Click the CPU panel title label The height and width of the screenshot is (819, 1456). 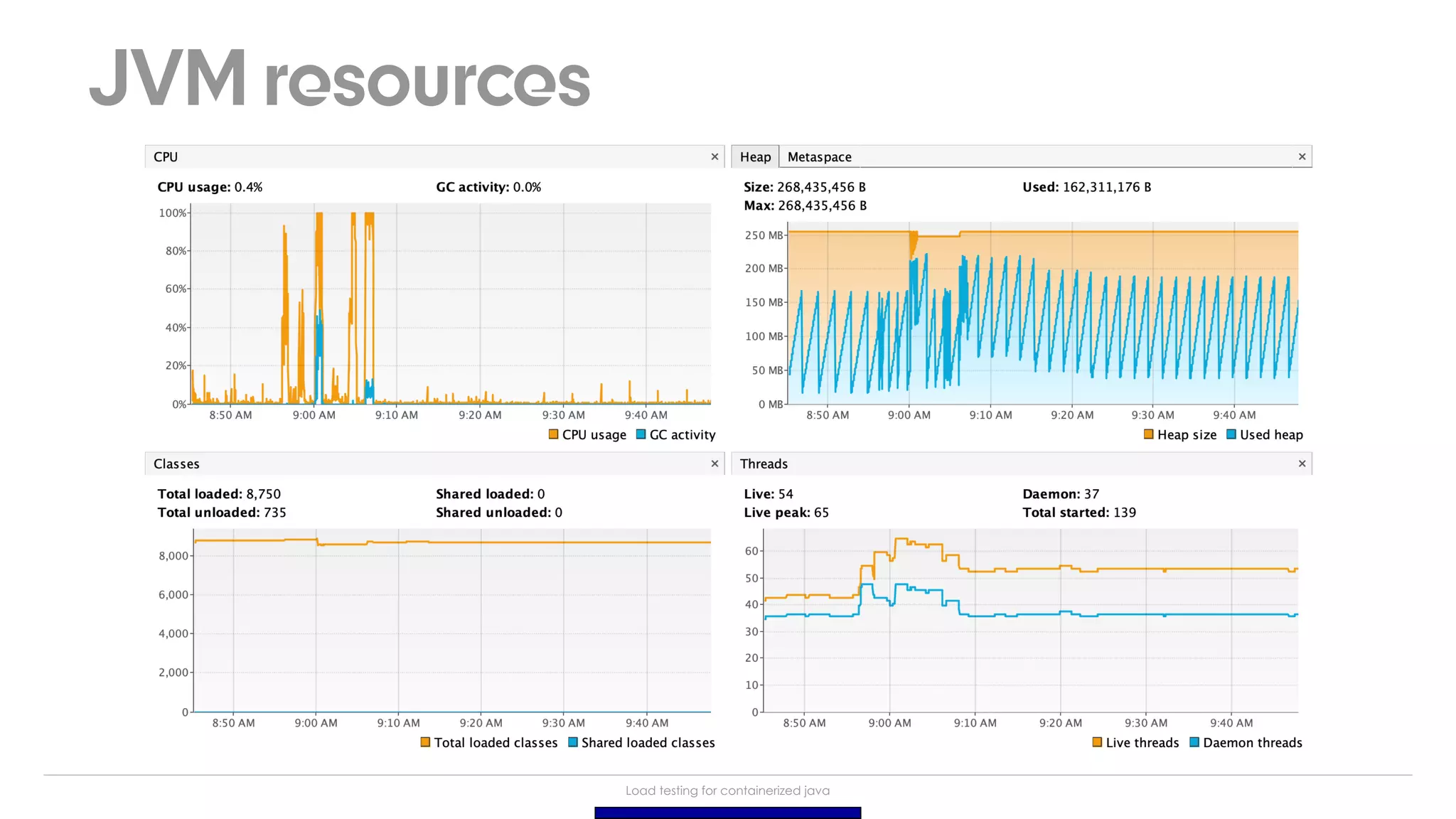[166, 156]
